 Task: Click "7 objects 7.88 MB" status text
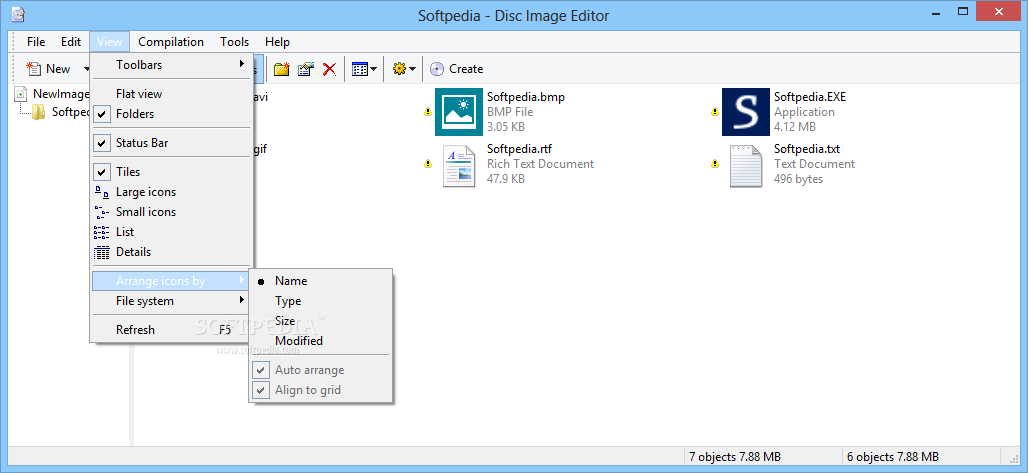pos(734,457)
